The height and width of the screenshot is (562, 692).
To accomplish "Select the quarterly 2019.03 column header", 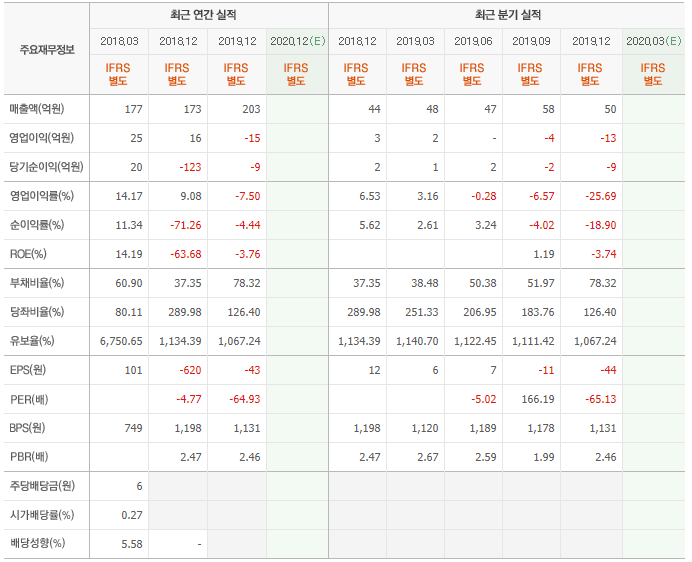I will [x=415, y=41].
